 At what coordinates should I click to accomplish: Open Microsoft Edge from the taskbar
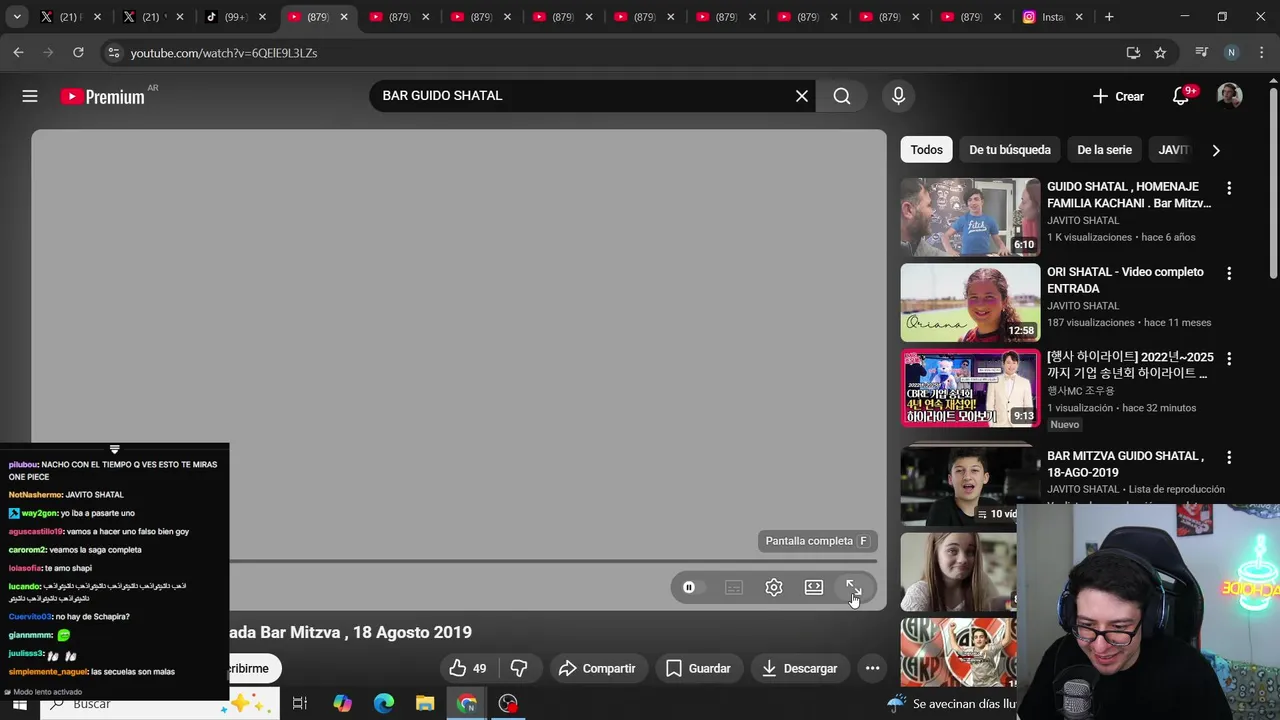pyautogui.click(x=384, y=704)
